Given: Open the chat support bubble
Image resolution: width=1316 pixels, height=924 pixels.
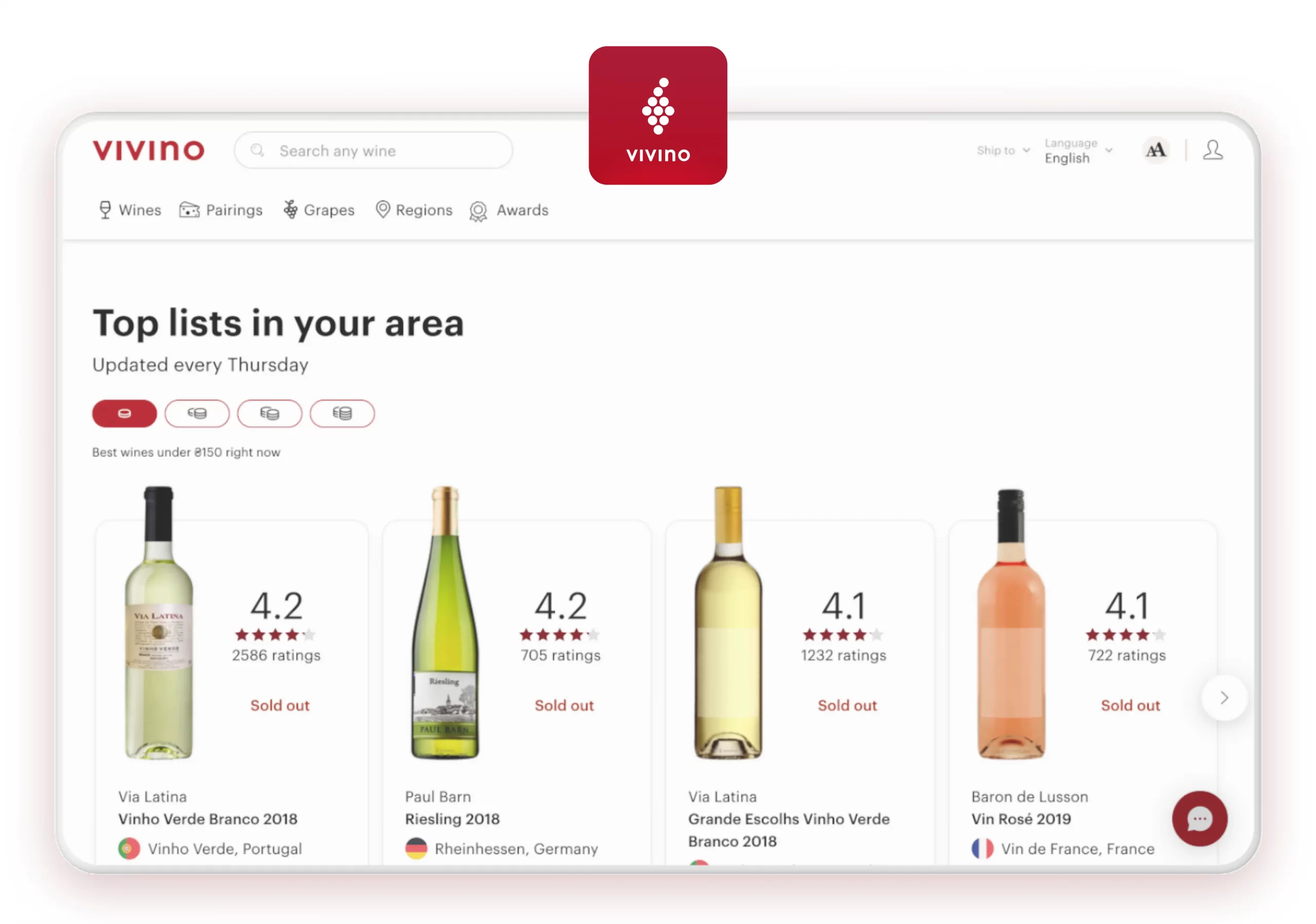Looking at the screenshot, I should pos(1200,819).
